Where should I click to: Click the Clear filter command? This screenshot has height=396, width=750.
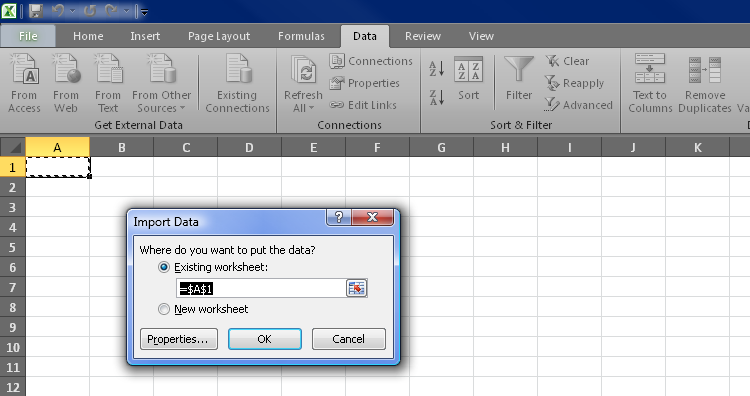click(567, 61)
